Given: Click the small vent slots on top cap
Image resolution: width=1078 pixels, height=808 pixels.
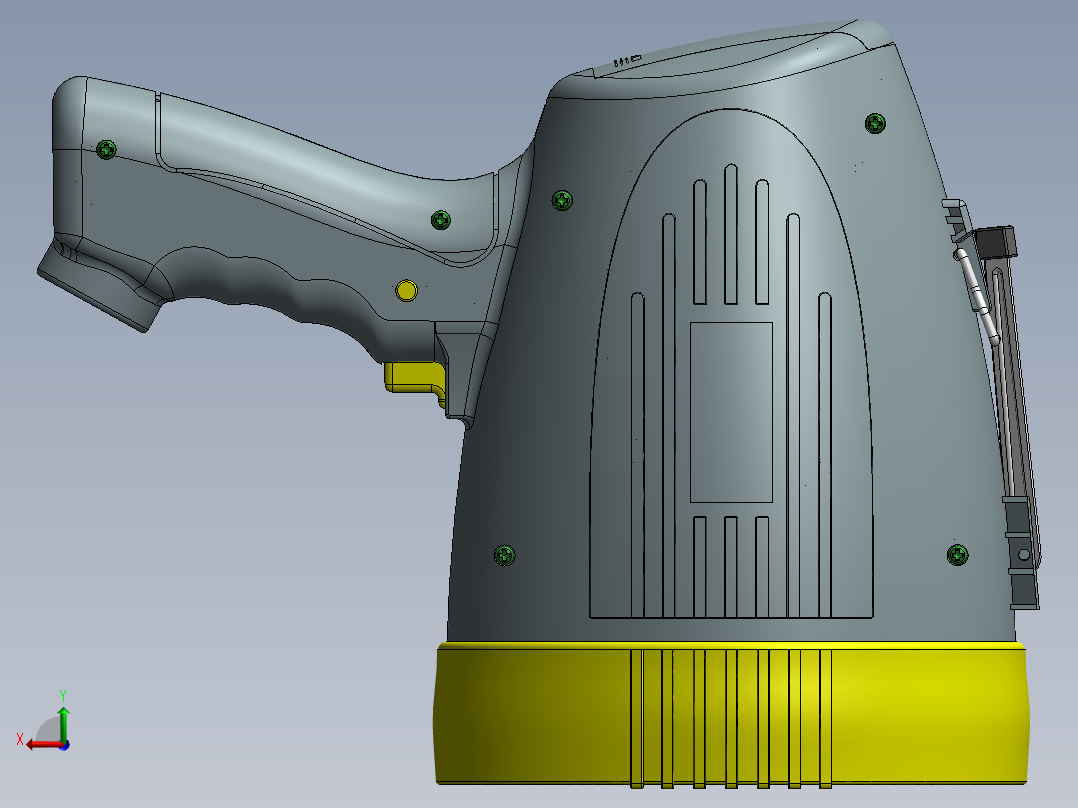Looking at the screenshot, I should click(626, 61).
